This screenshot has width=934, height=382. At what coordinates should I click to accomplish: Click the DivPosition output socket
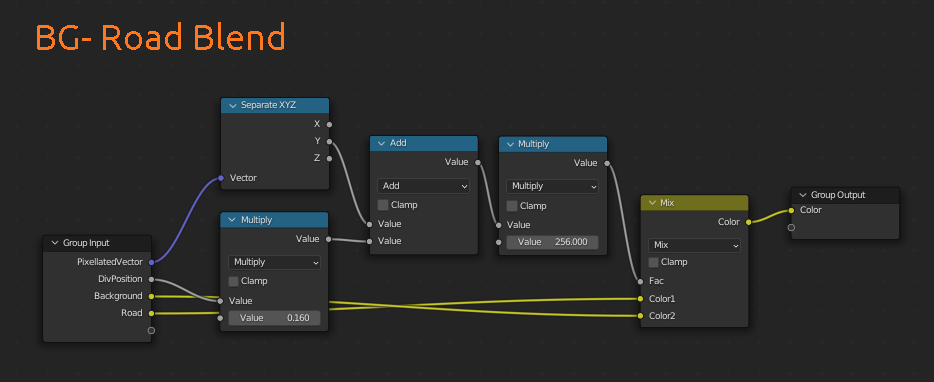pos(151,279)
